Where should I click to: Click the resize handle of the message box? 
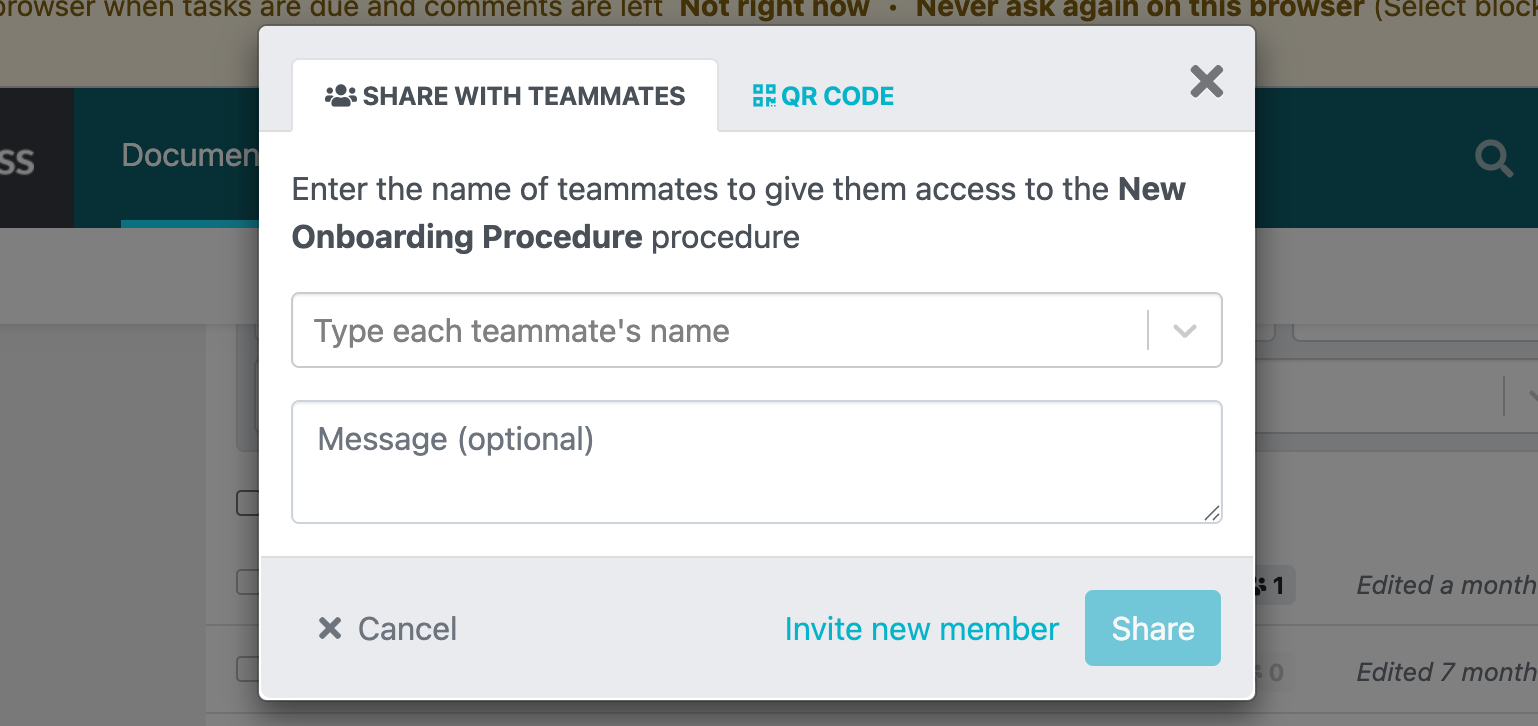pos(1212,514)
